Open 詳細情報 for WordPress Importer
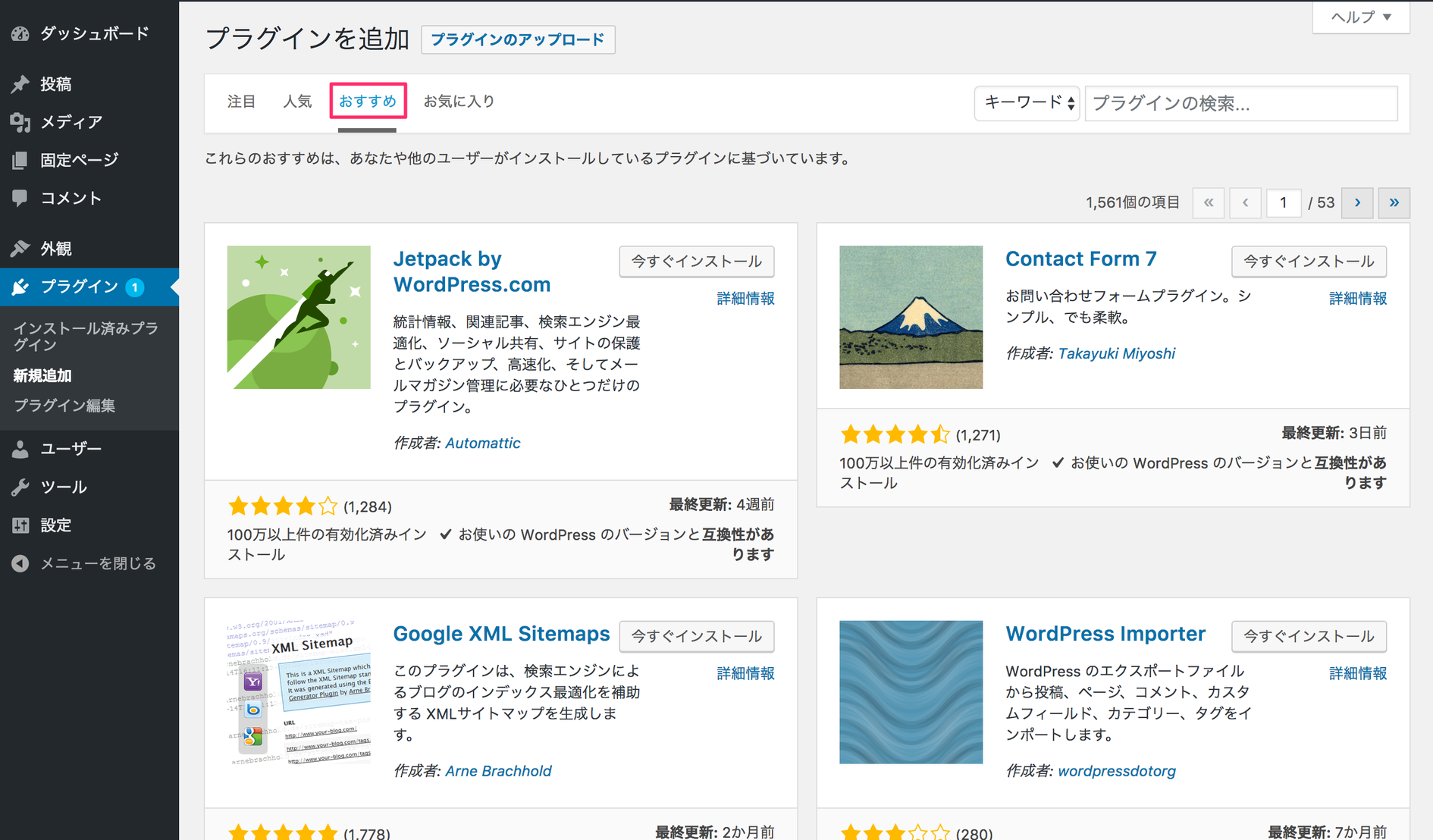1433x840 pixels. [x=1358, y=673]
